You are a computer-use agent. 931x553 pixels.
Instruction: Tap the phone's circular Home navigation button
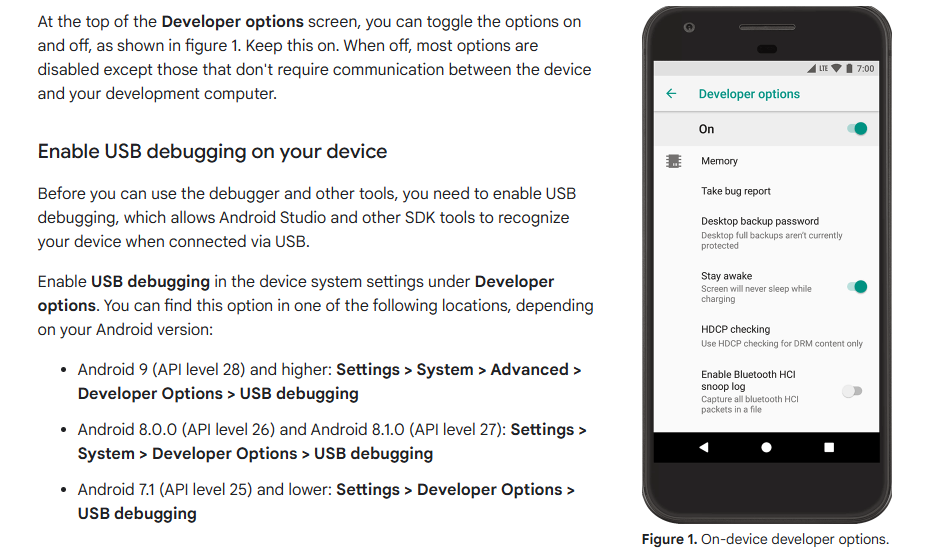(766, 447)
